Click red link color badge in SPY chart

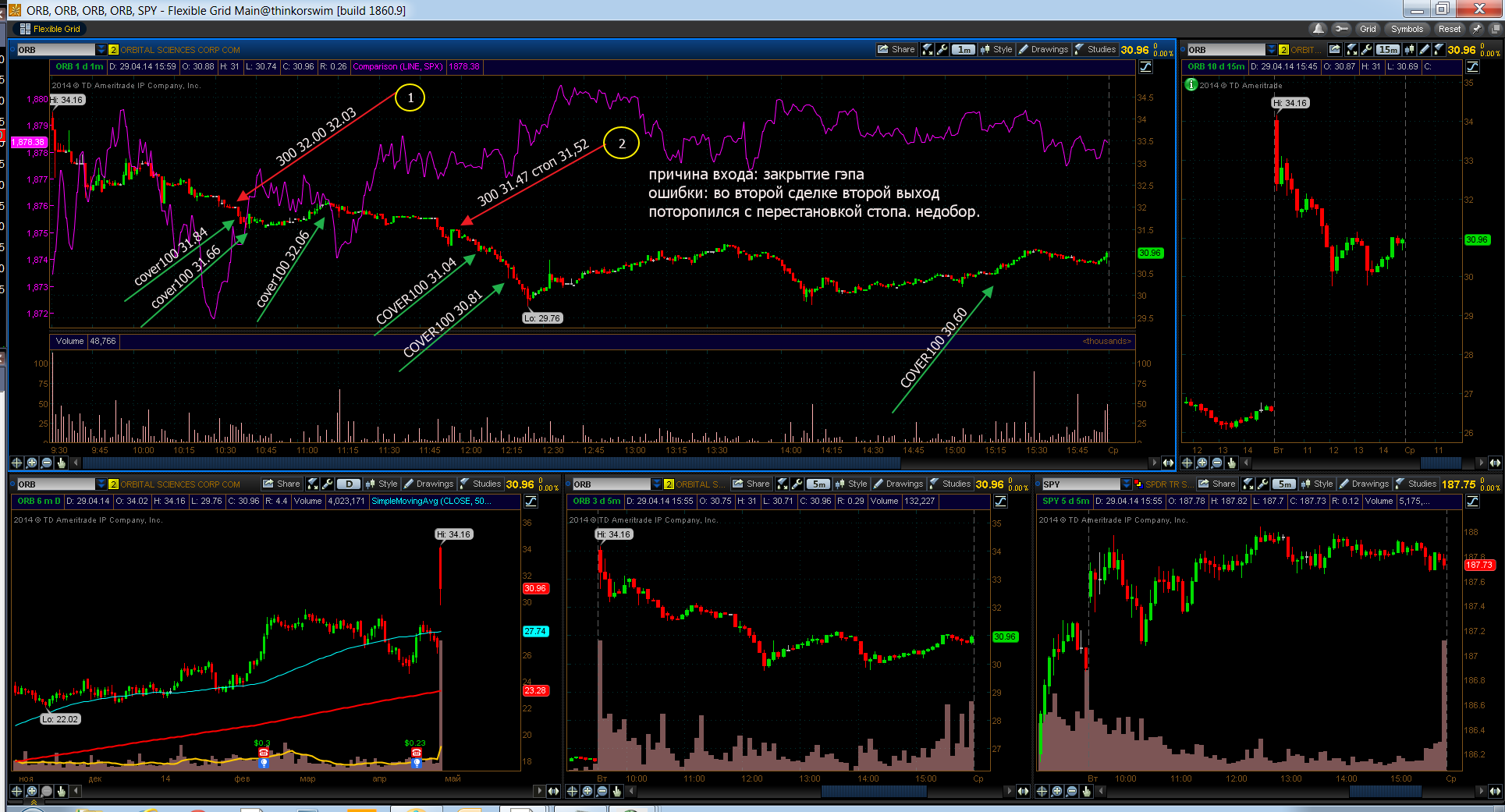1138,484
